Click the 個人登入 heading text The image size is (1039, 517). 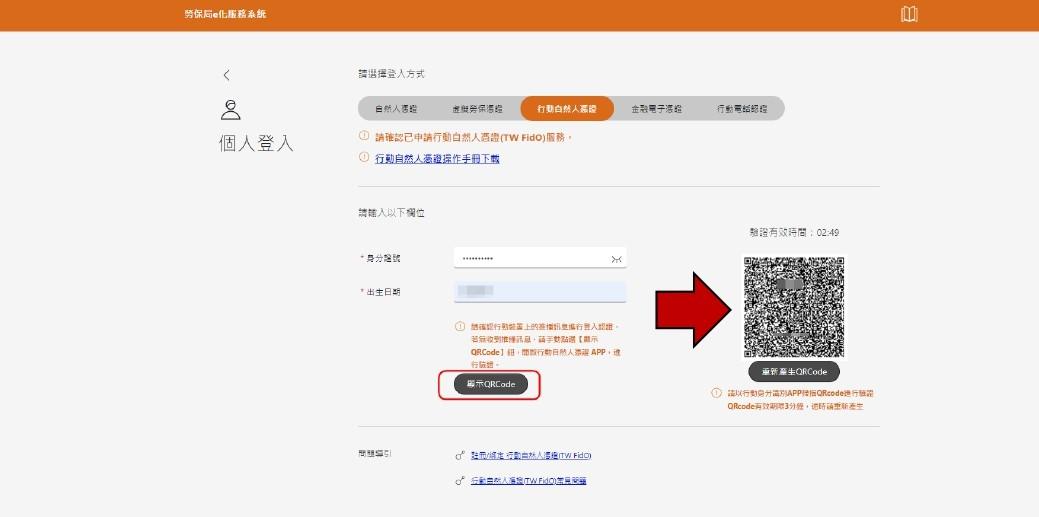pyautogui.click(x=256, y=144)
